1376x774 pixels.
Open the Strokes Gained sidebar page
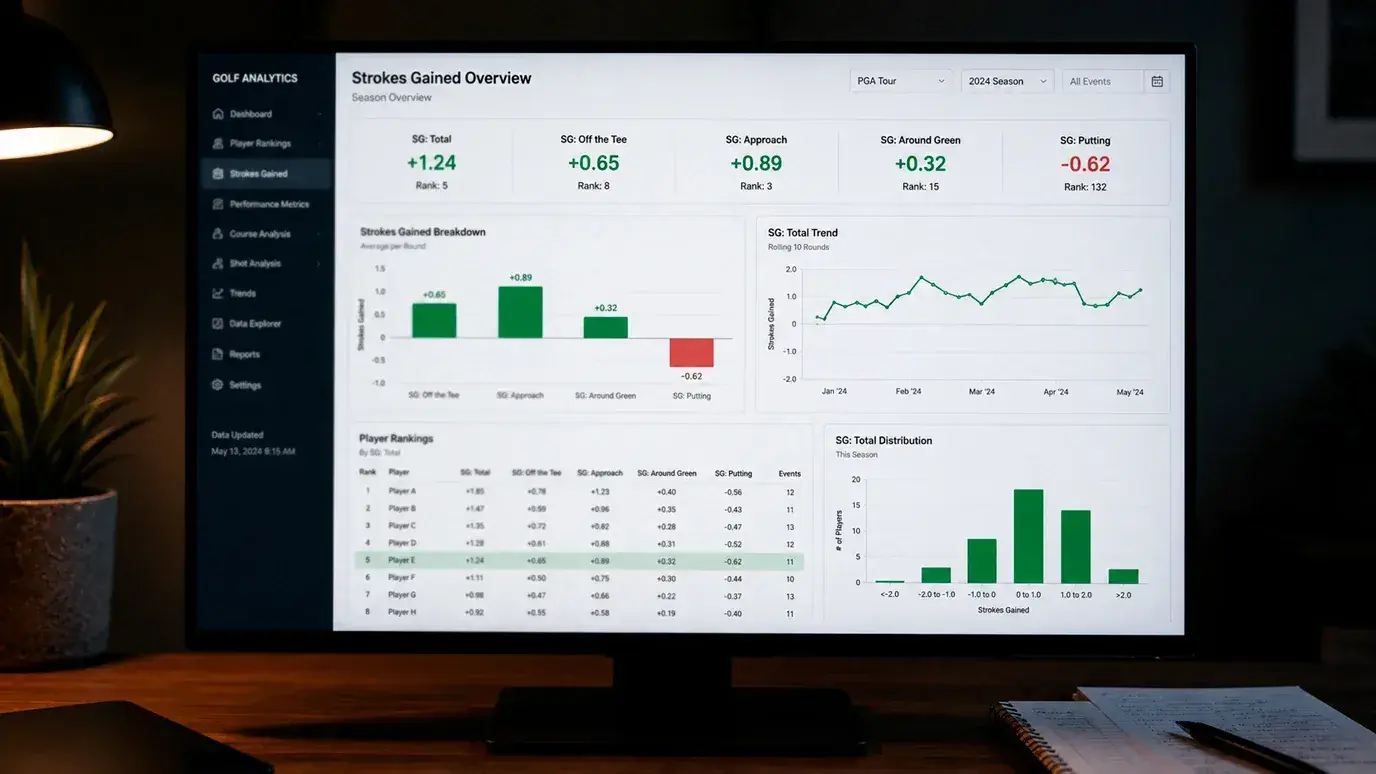265,174
